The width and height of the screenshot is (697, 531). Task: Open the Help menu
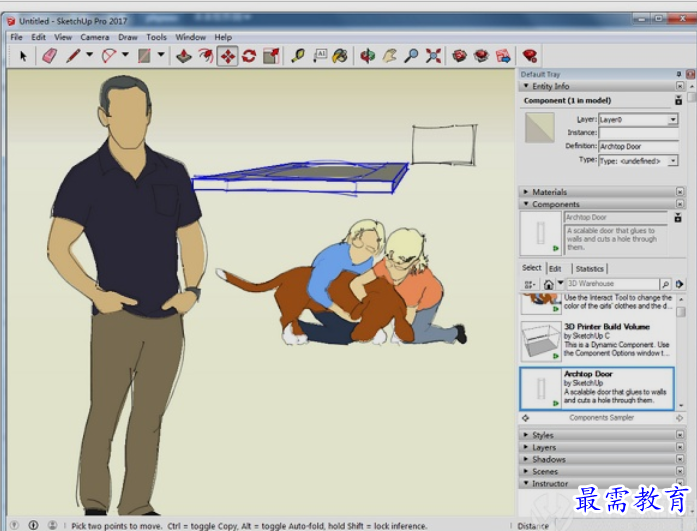tap(223, 37)
